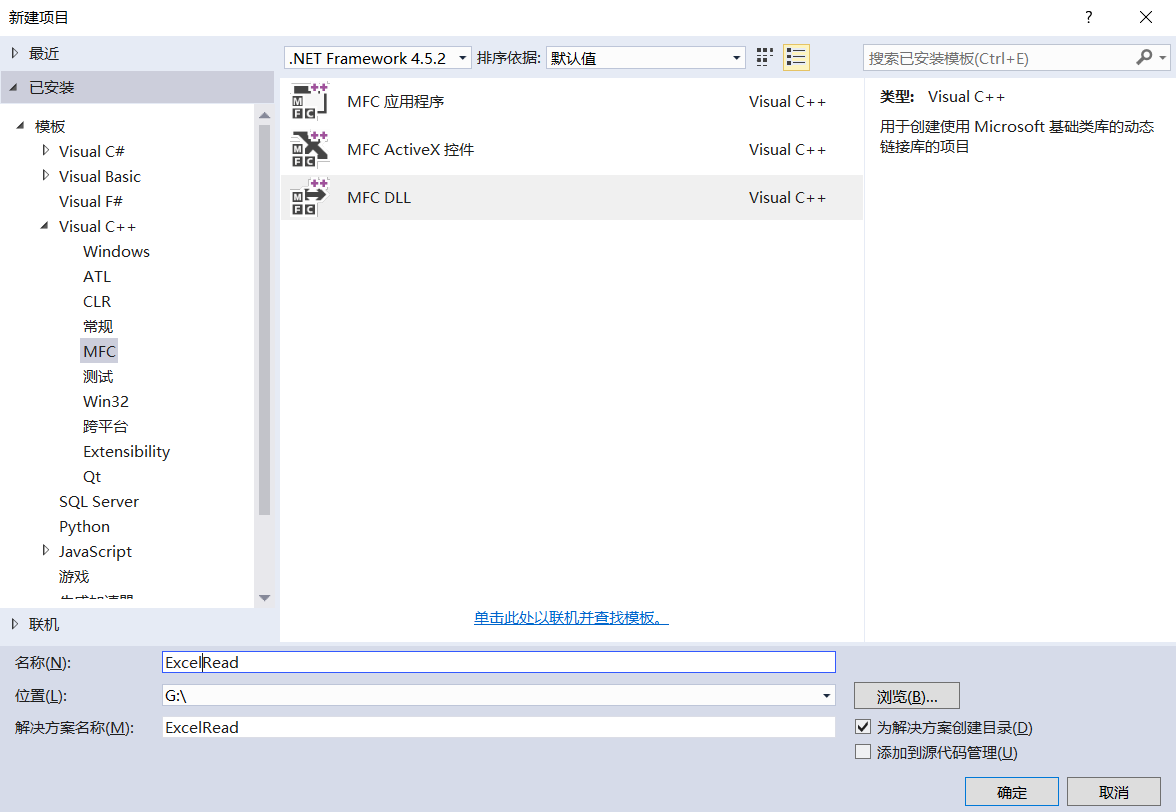The height and width of the screenshot is (812, 1176).
Task: Expand the JavaScript node
Action: [x=46, y=550]
